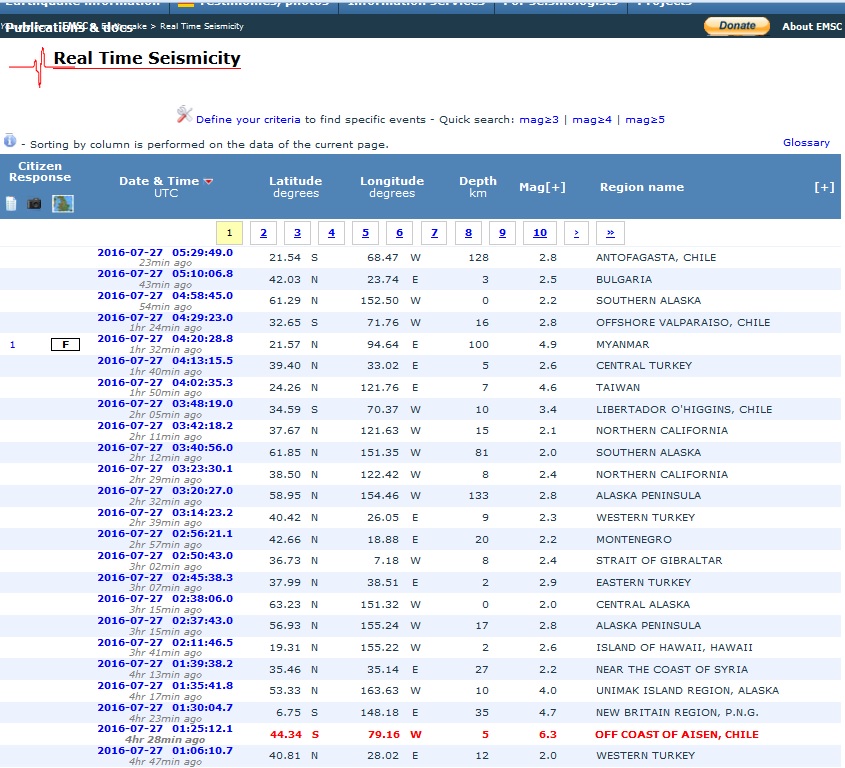The height and width of the screenshot is (768, 845).
Task: Click region text STRAIT OF GIBRALTAR
Action: [x=659, y=561]
